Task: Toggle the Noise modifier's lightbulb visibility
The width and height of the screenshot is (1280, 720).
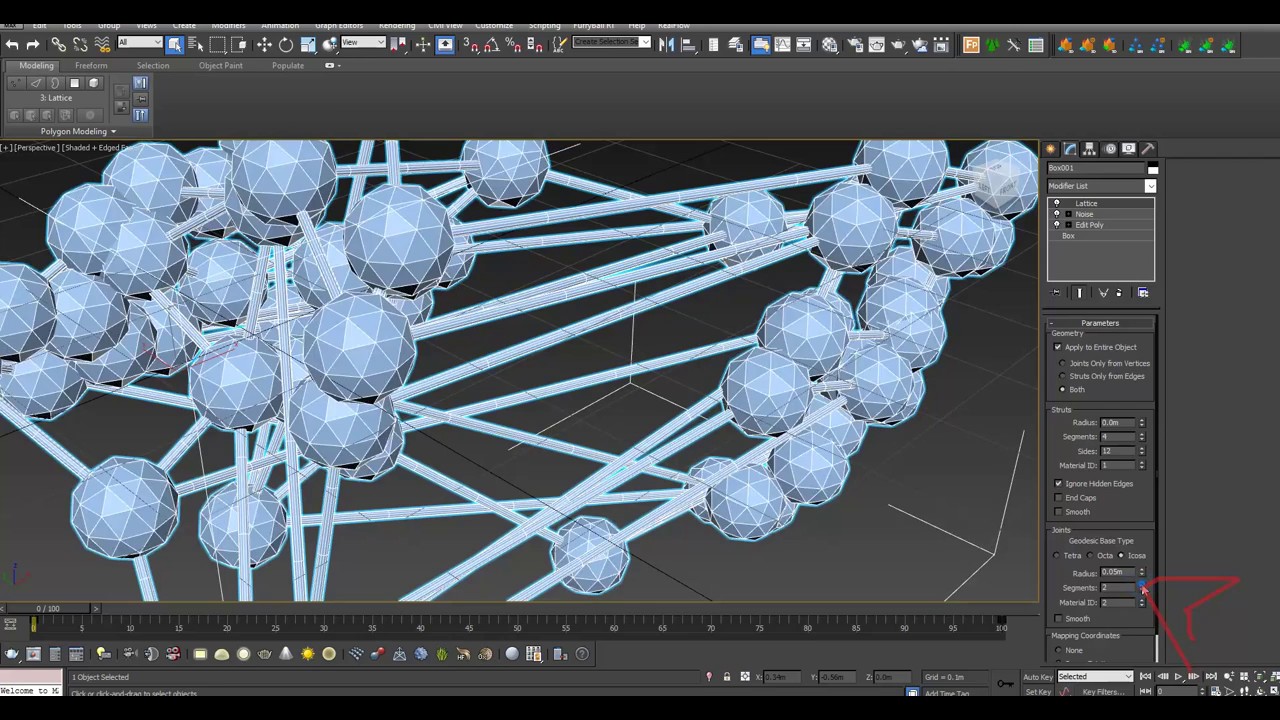Action: (x=1057, y=214)
